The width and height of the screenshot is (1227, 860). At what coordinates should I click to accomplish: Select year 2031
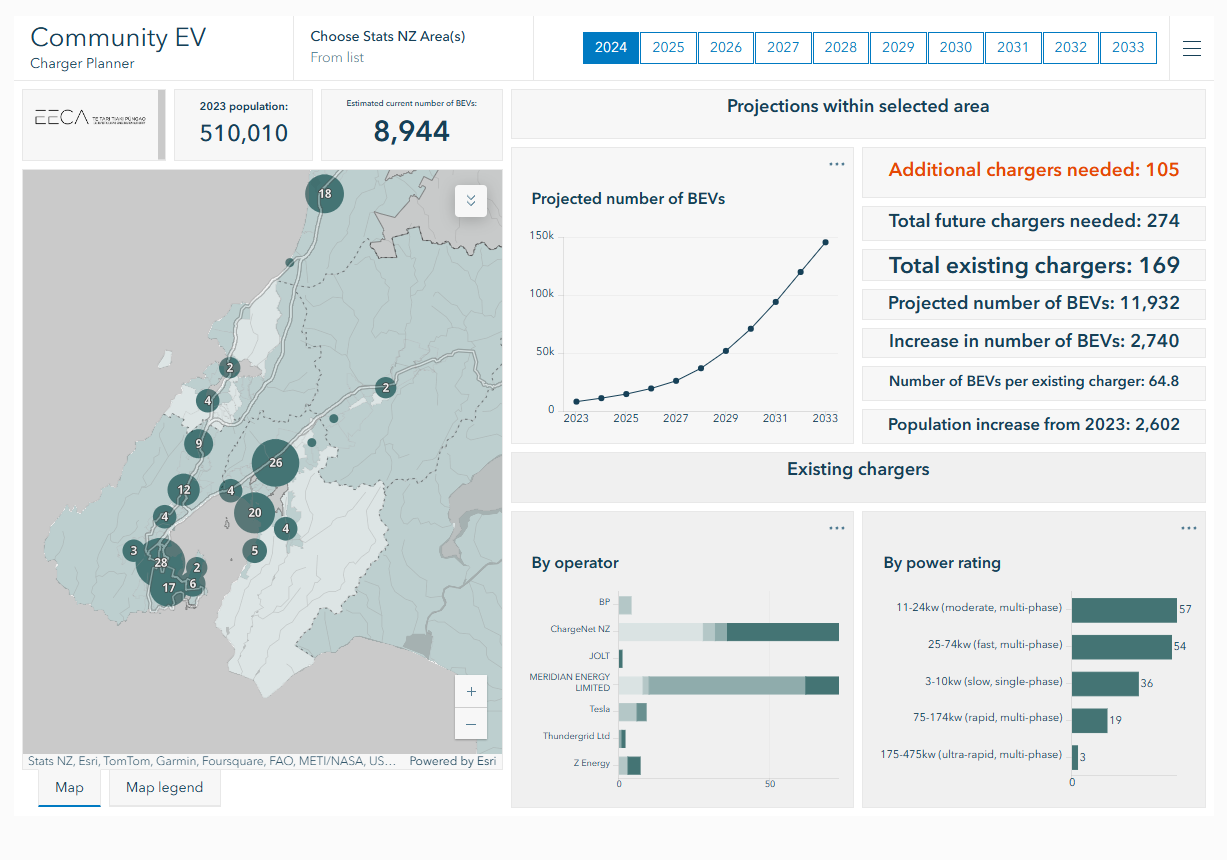pos(1013,48)
